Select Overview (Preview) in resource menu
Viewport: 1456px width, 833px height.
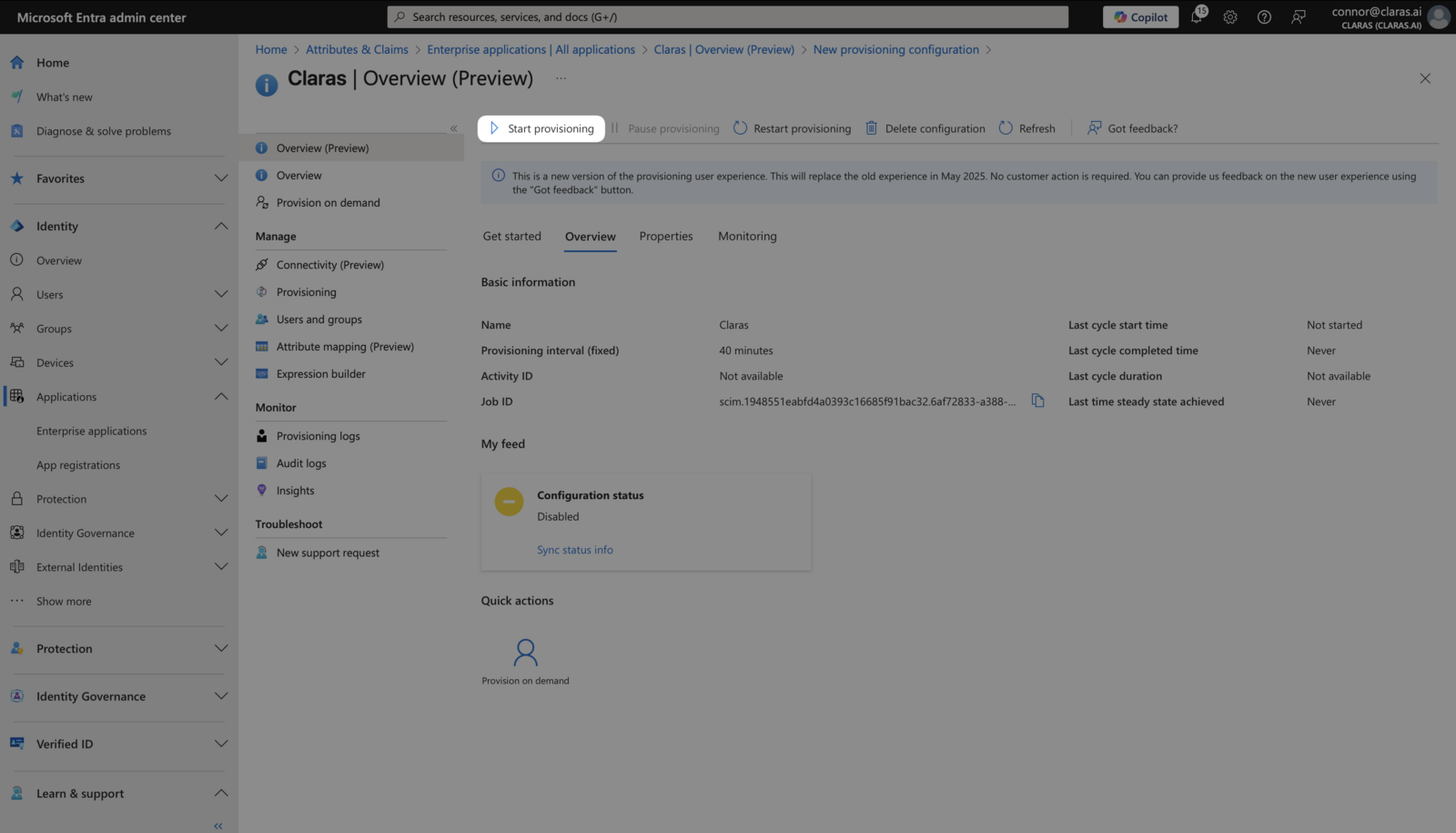[351, 147]
